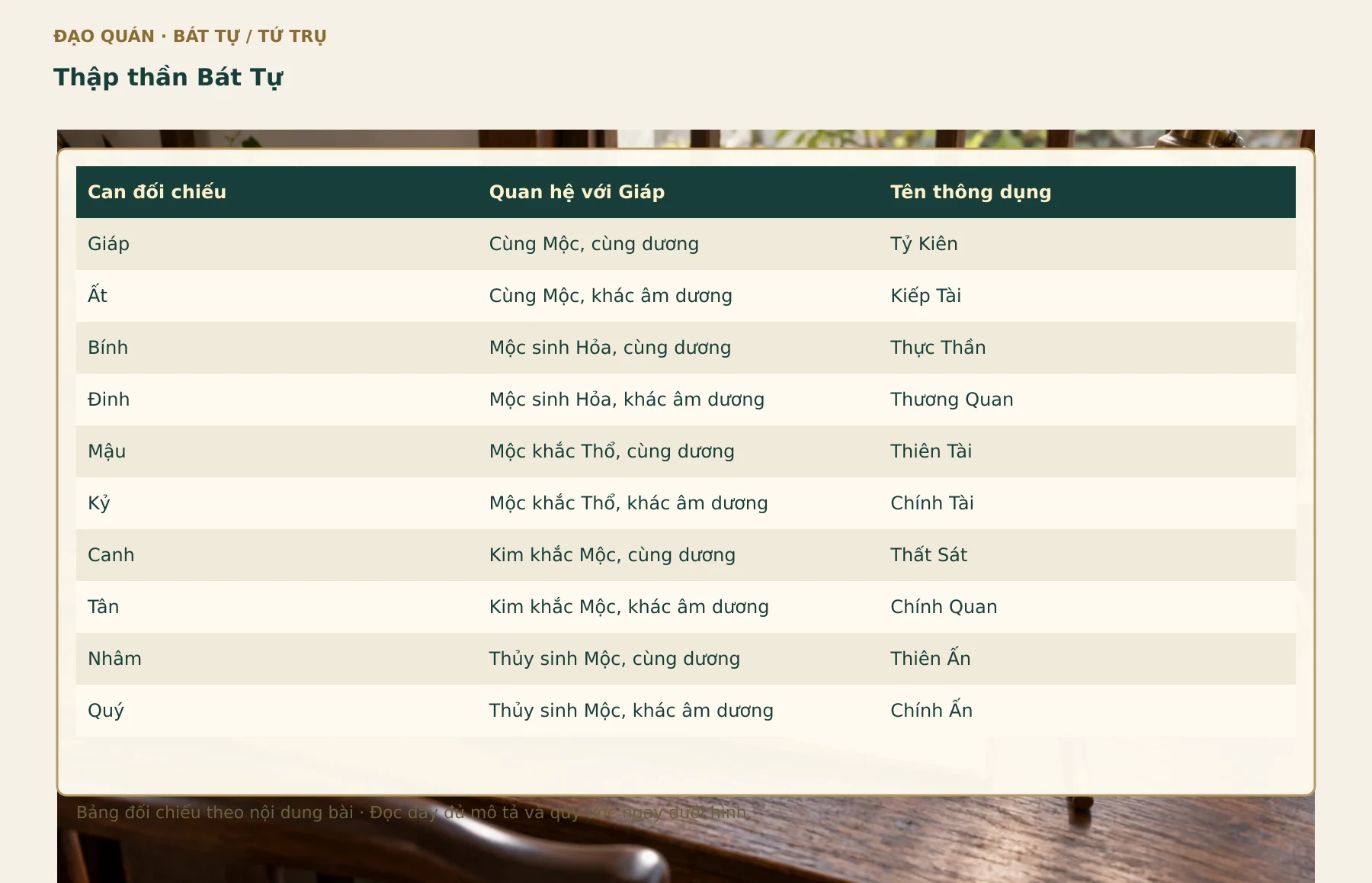Click 'Kim khắc Mộc, cùng dương' cell

[x=678, y=555]
